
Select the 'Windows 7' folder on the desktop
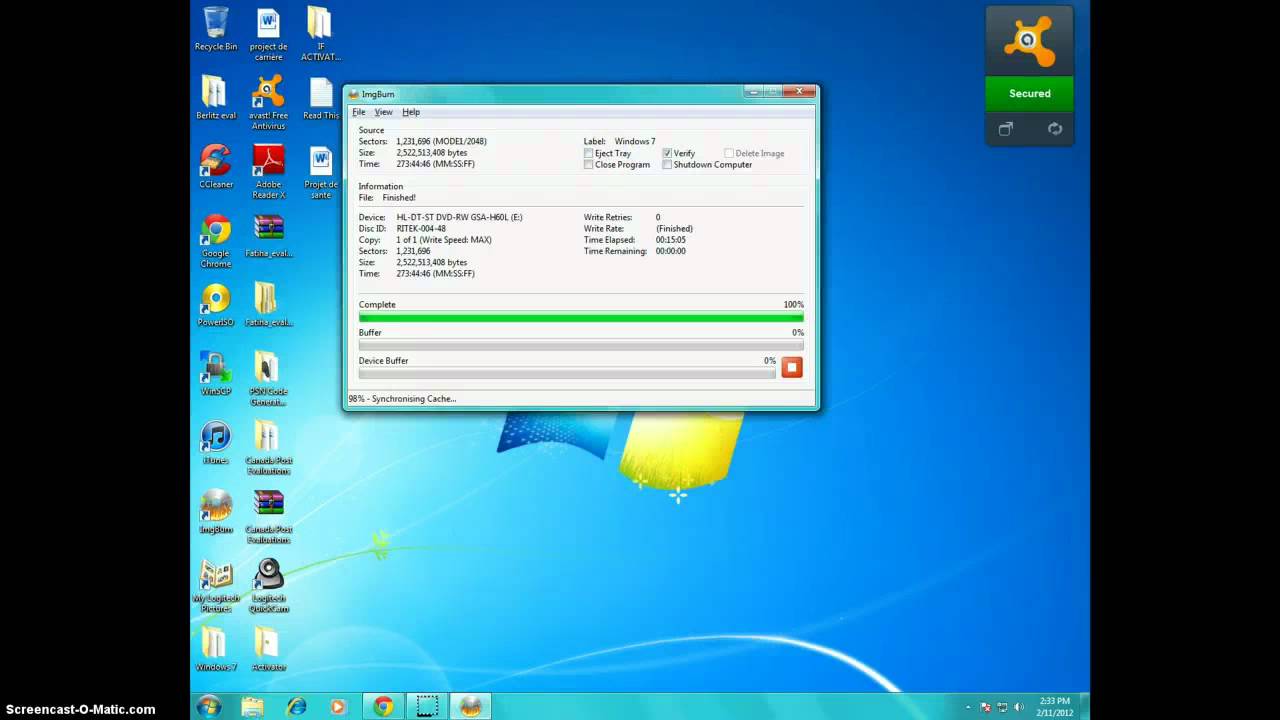coord(216,649)
